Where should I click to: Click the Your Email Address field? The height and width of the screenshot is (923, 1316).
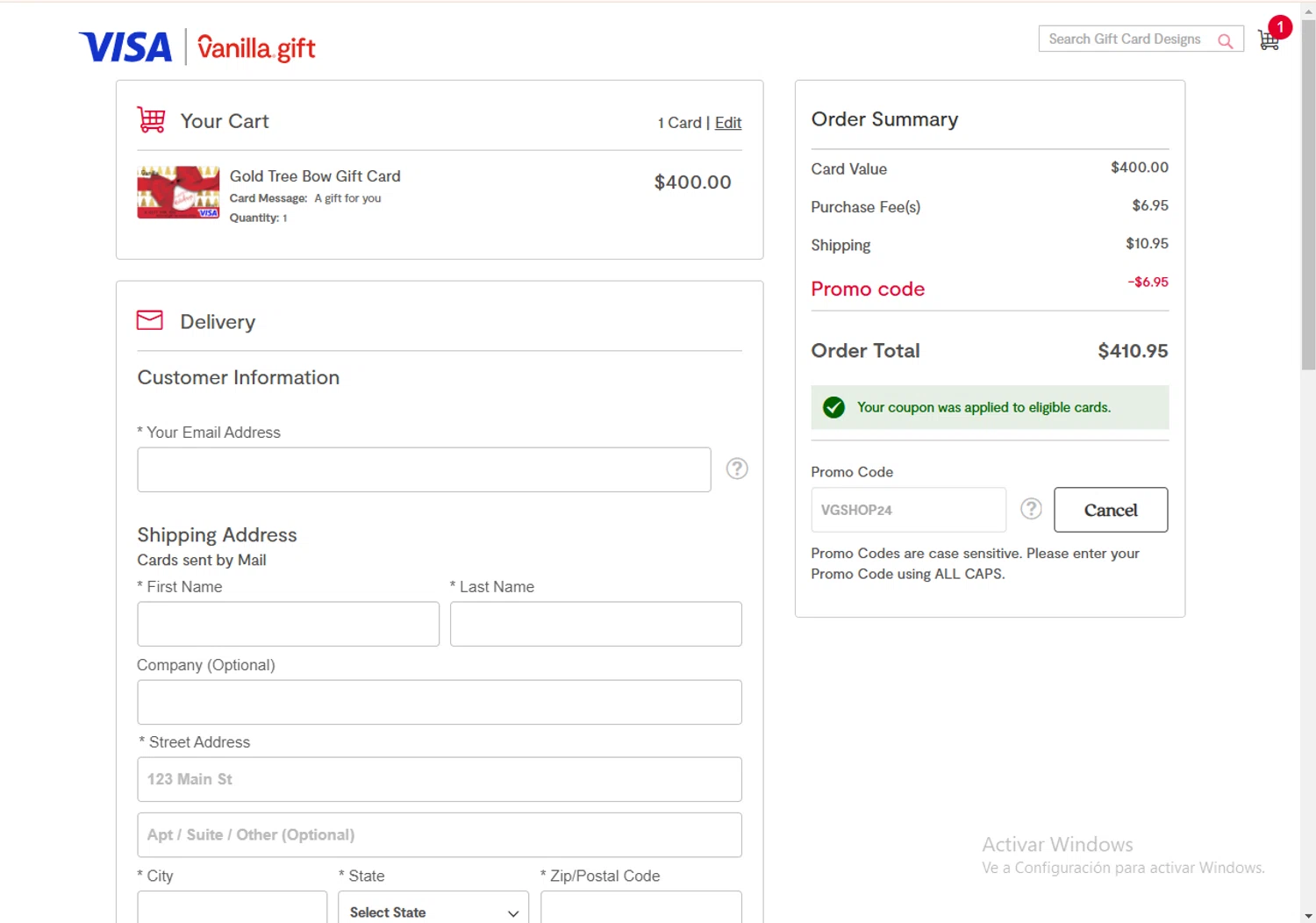(424, 469)
